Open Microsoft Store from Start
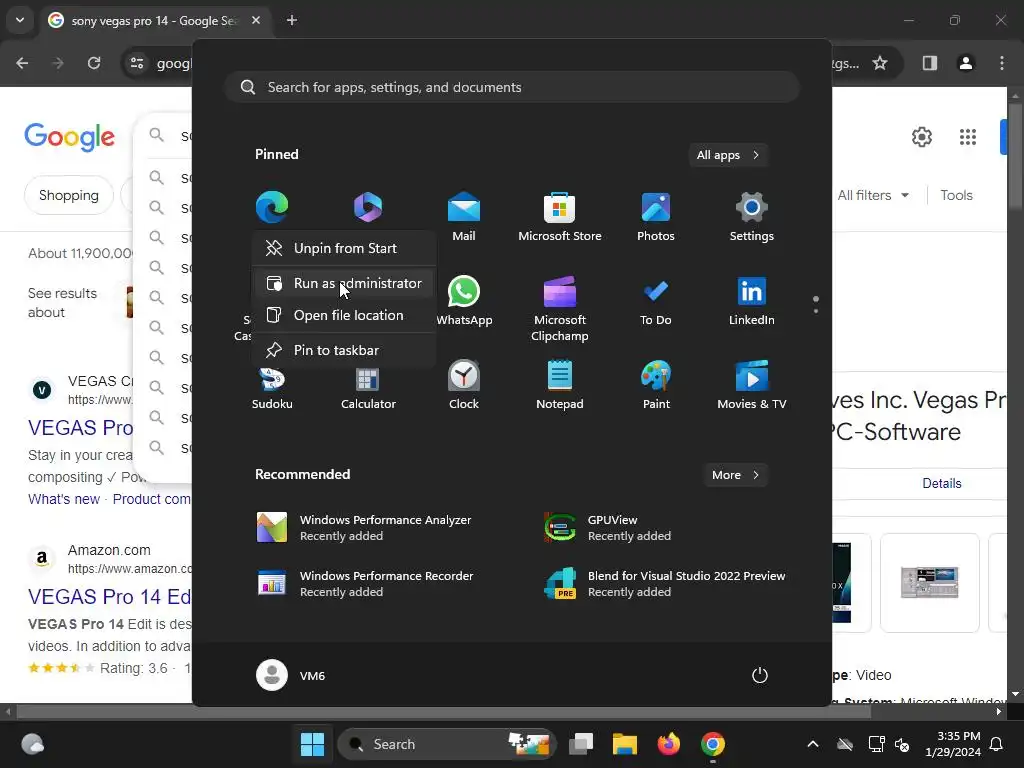 (560, 217)
